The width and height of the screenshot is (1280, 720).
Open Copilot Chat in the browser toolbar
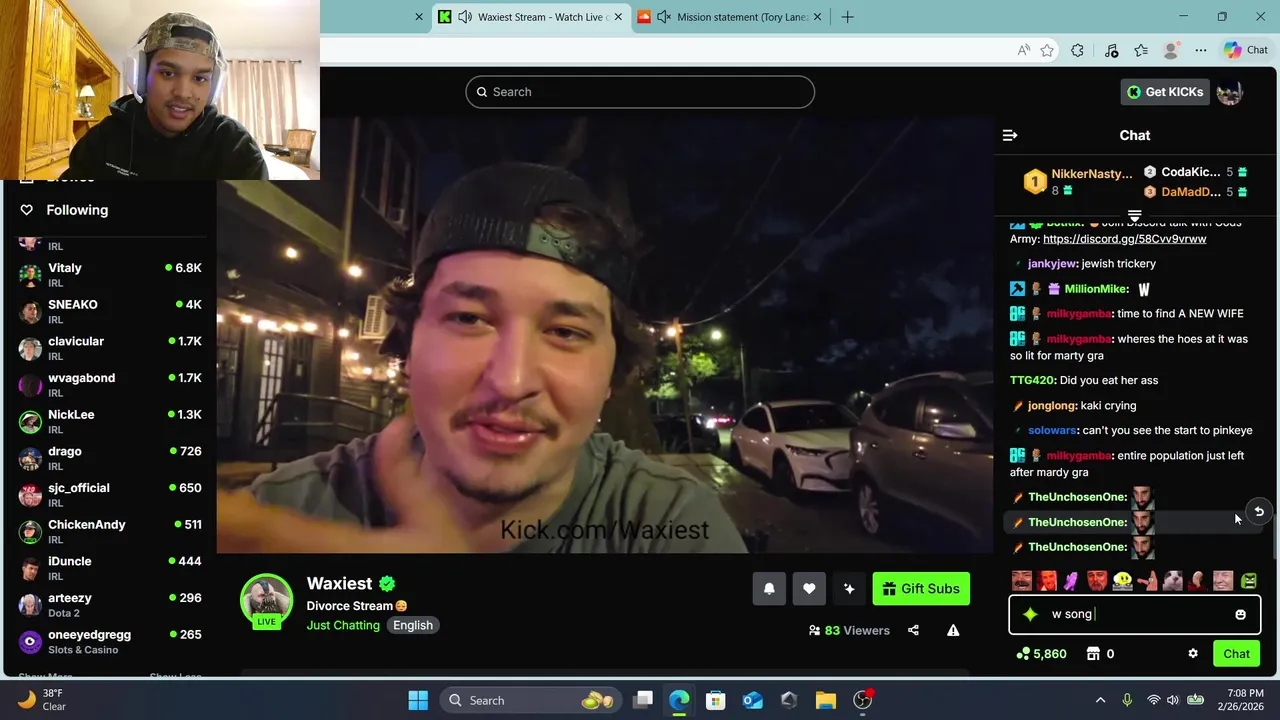tap(1246, 50)
